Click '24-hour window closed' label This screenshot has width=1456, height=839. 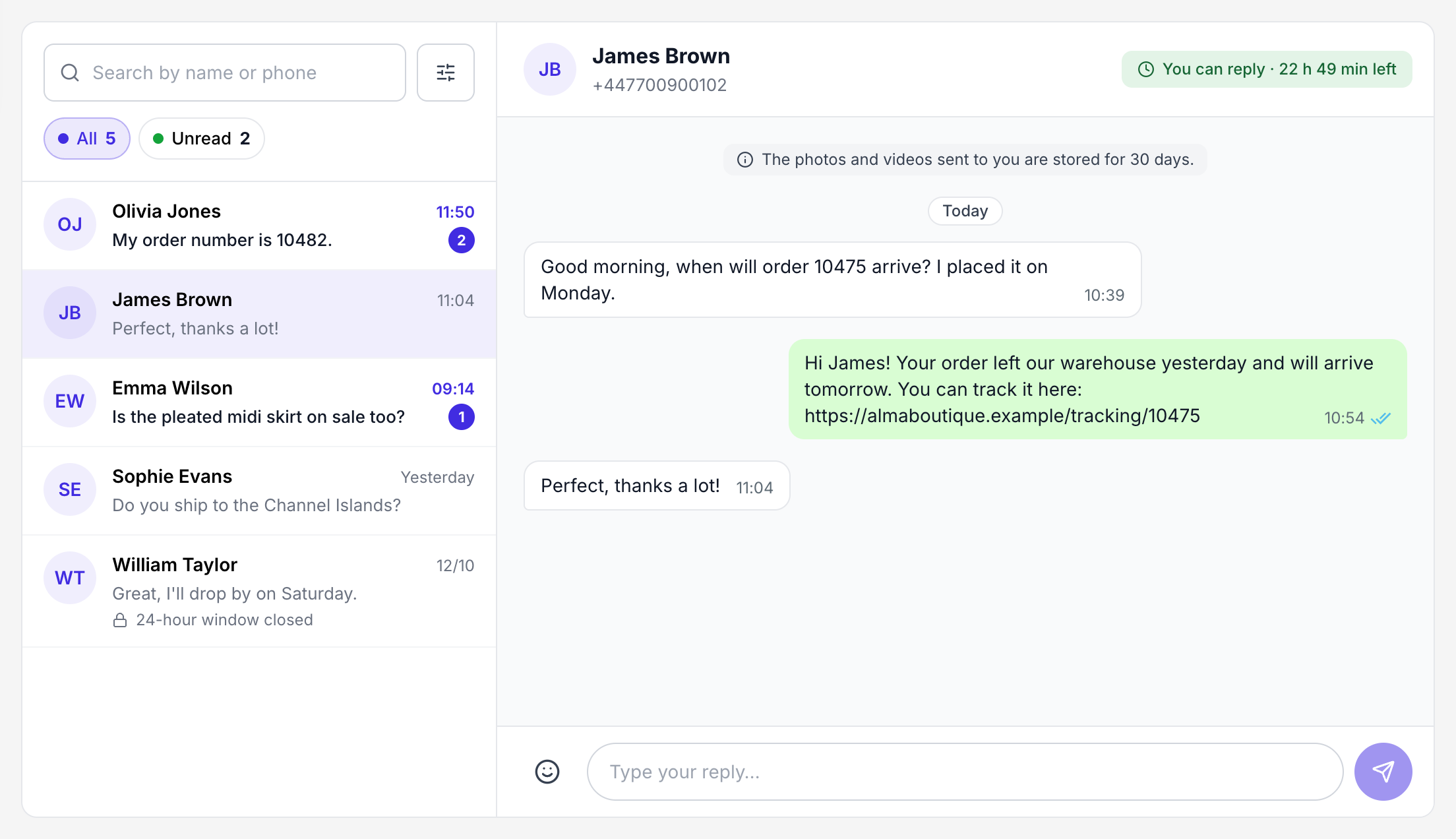coord(224,620)
